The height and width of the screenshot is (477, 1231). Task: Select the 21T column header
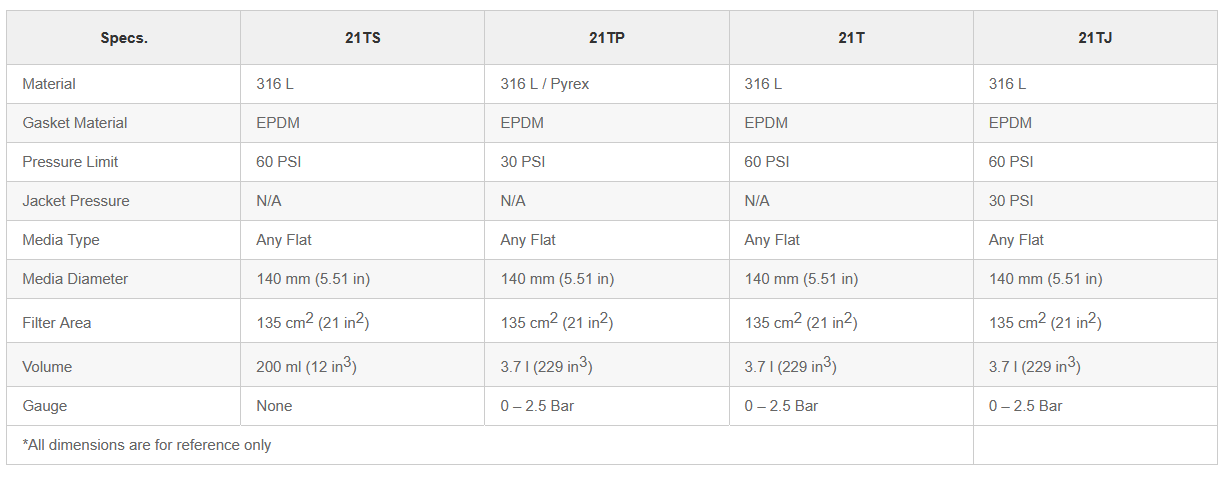coord(851,38)
